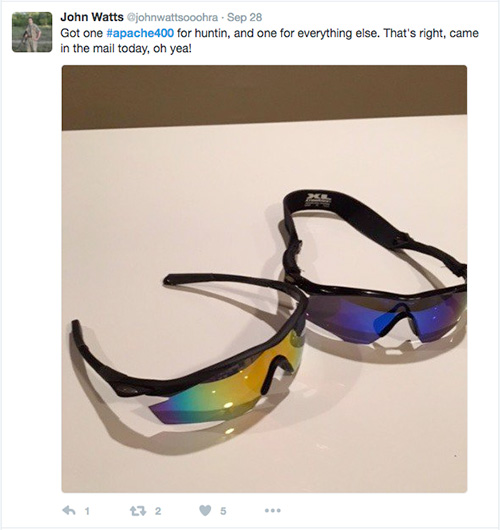
Task: View the retweet count number 2
Action: point(158,511)
